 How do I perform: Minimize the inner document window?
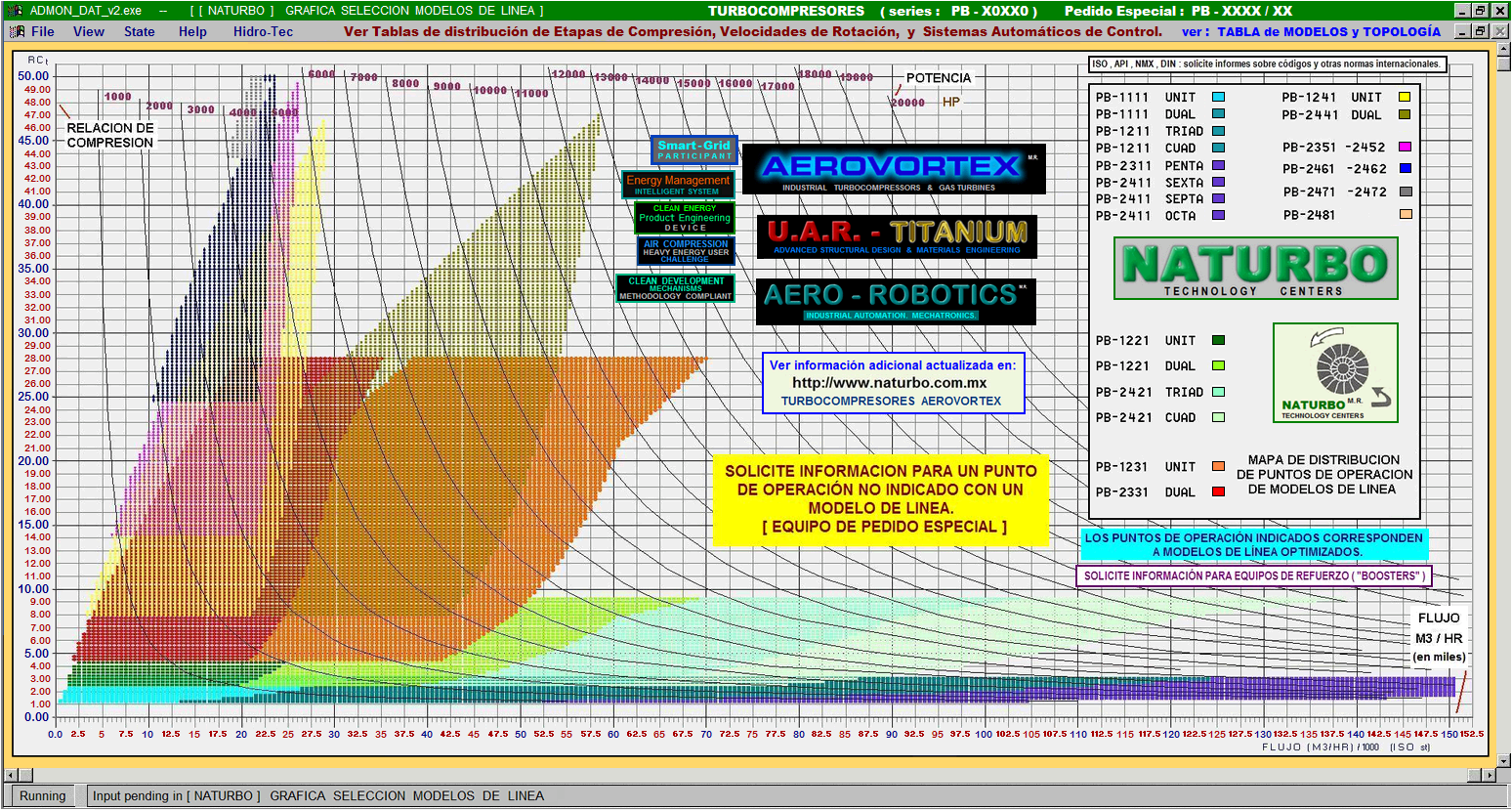tap(1463, 31)
